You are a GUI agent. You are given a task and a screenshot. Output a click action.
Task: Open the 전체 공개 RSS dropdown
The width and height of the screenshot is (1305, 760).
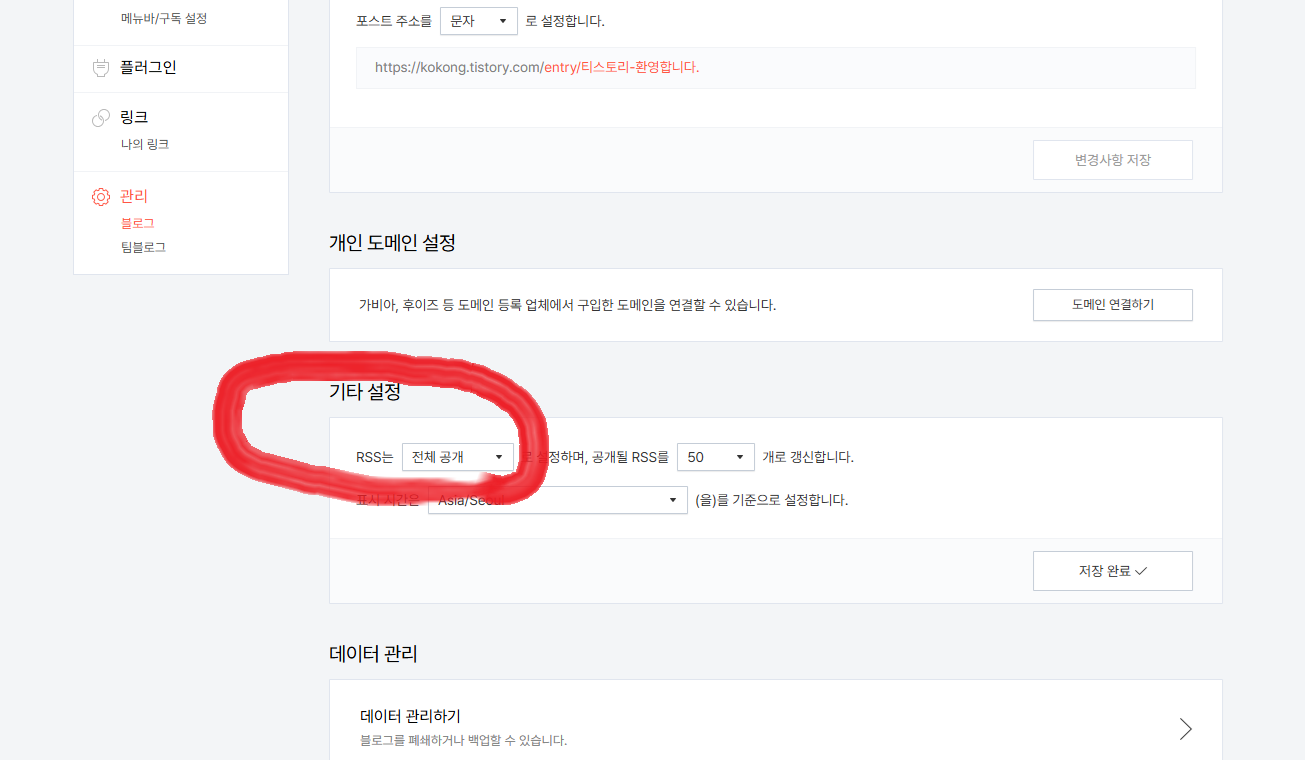point(458,457)
